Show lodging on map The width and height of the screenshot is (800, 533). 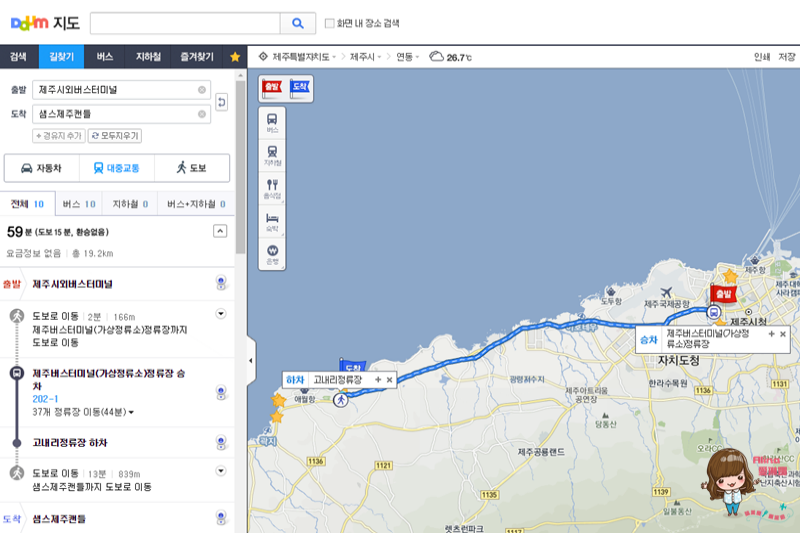(x=272, y=221)
